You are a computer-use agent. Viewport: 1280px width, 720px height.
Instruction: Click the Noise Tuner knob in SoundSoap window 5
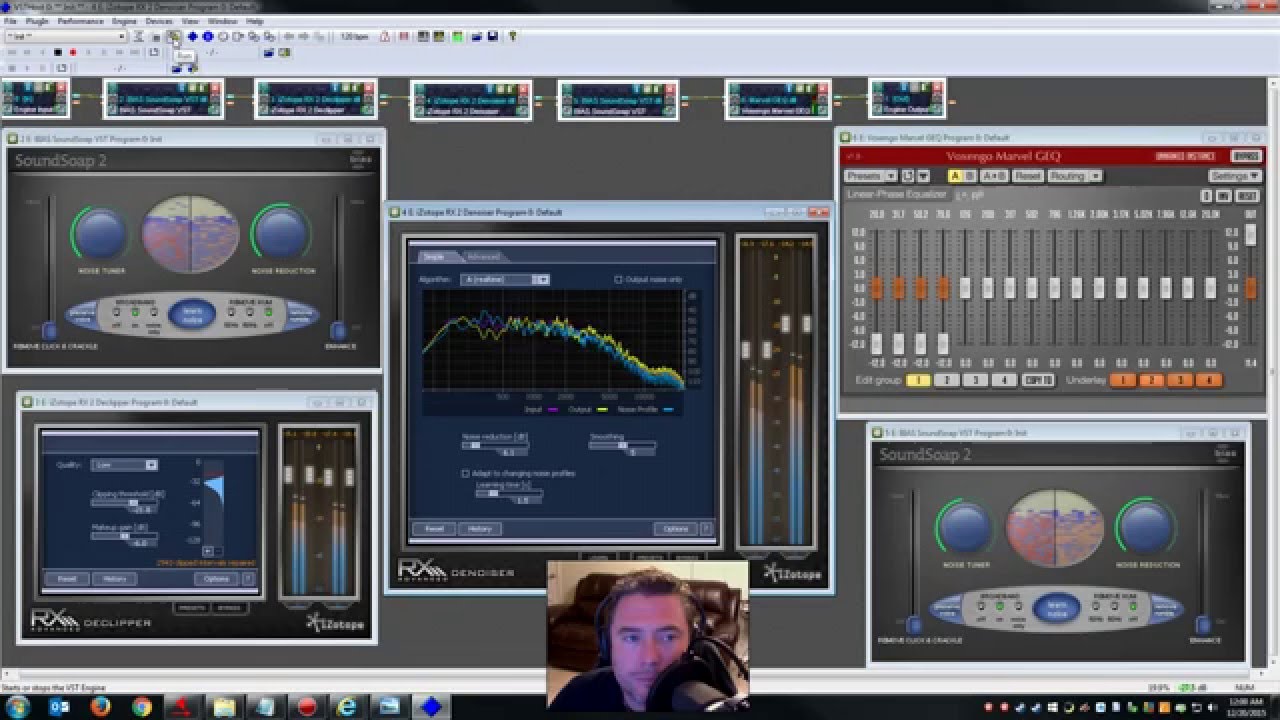pyautogui.click(x=965, y=526)
